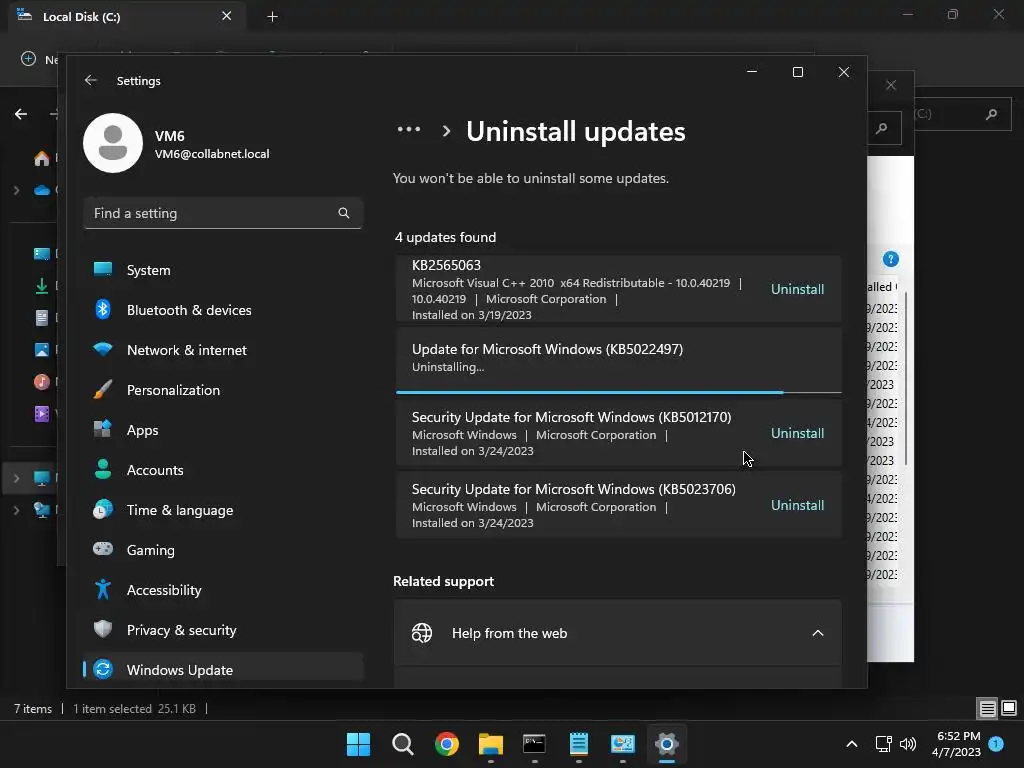
Task: Click the Privacy & security shield icon
Action: click(103, 629)
